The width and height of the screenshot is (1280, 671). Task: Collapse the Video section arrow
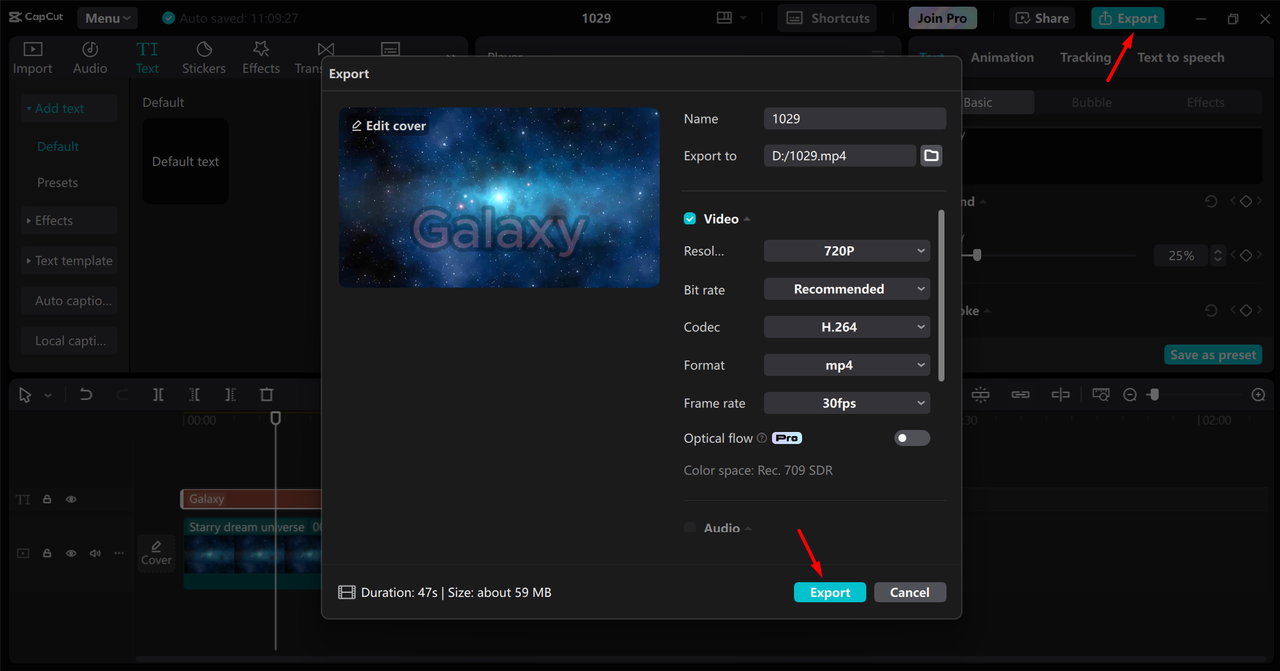click(747, 219)
